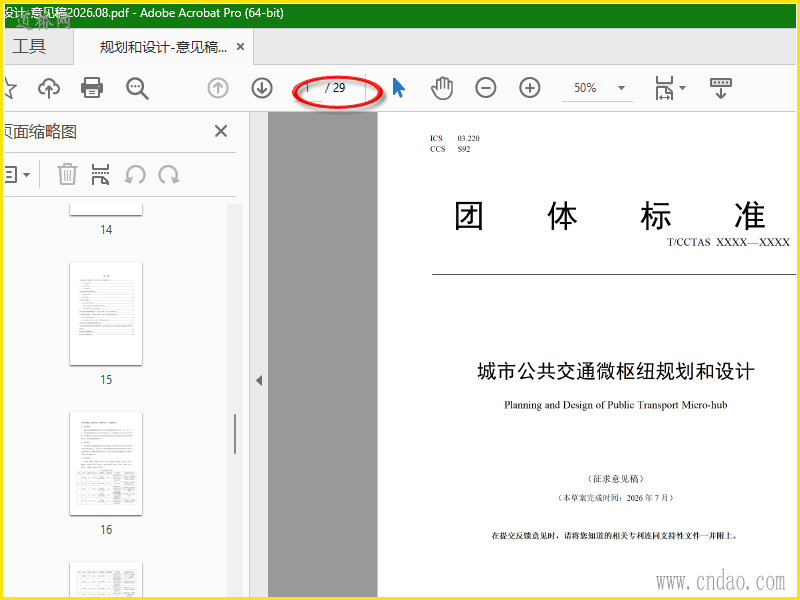Click the draft completion date 2026年7月 line
The image size is (800, 600).
[616, 498]
